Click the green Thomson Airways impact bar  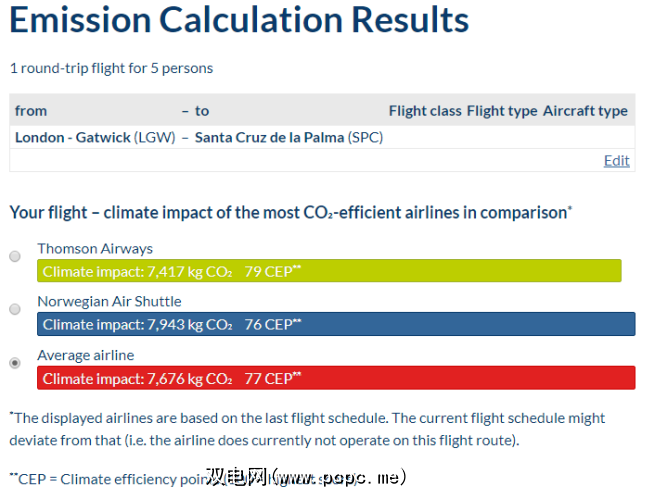[329, 271]
